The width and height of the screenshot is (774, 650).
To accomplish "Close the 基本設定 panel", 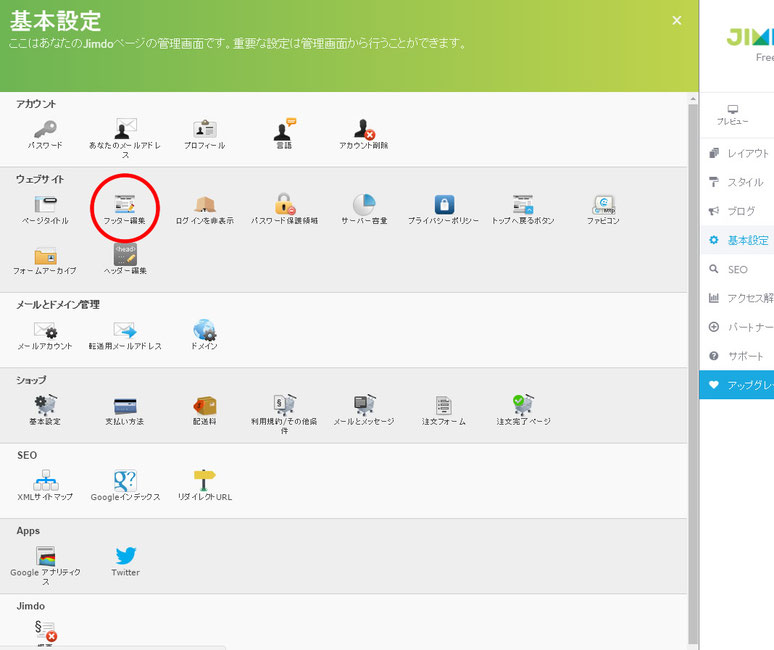I will tap(677, 20).
